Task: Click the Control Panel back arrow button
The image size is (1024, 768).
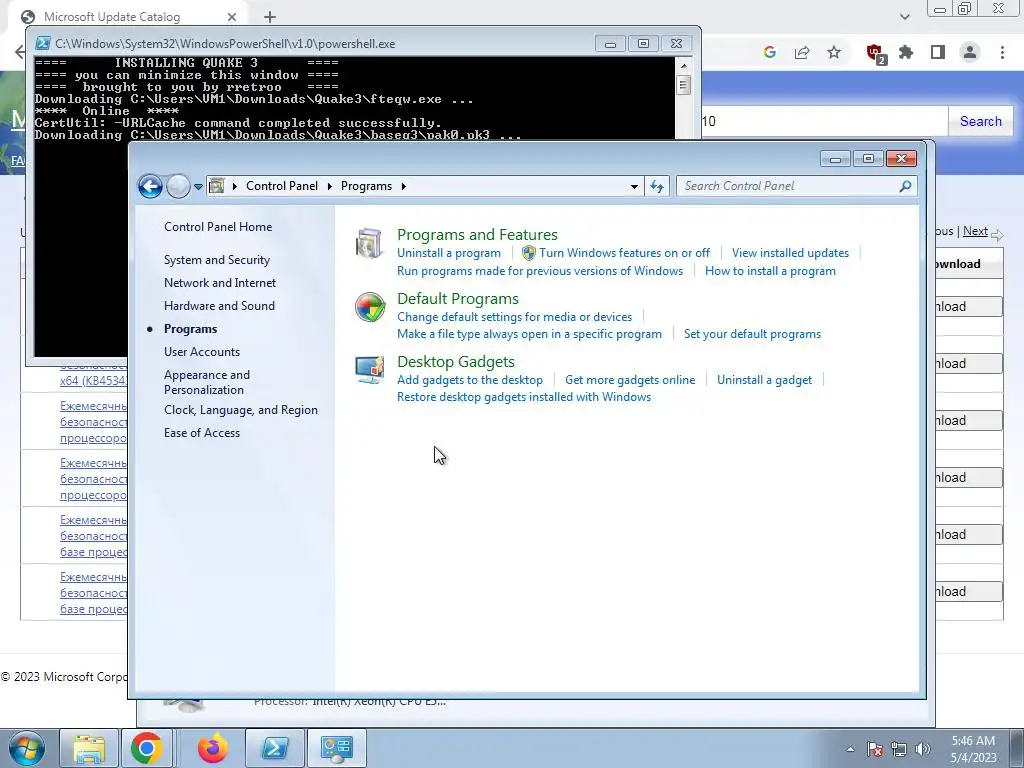Action: tap(150, 186)
